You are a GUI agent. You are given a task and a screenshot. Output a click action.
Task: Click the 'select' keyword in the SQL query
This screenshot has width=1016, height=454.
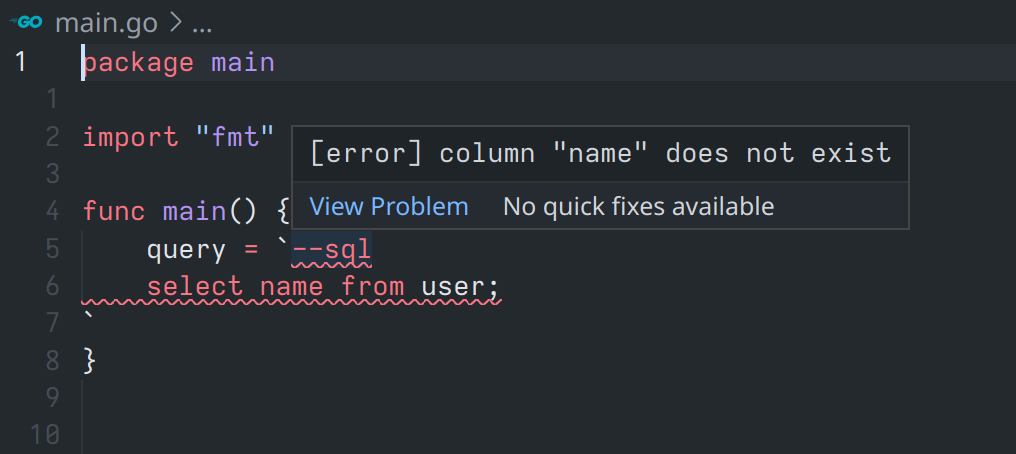[x=194, y=288]
